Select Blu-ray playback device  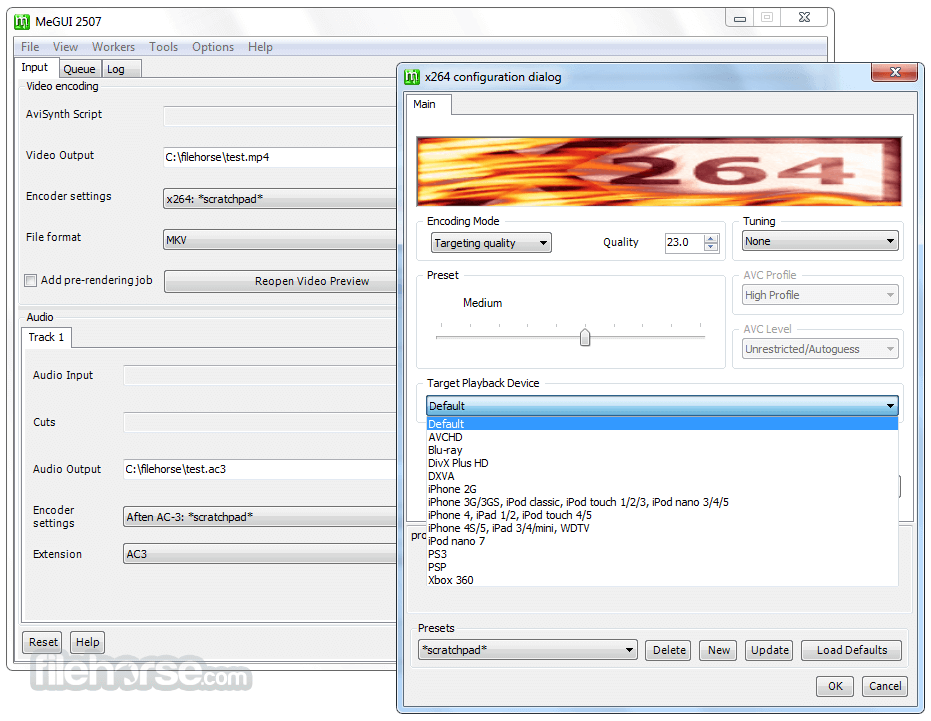[662, 450]
